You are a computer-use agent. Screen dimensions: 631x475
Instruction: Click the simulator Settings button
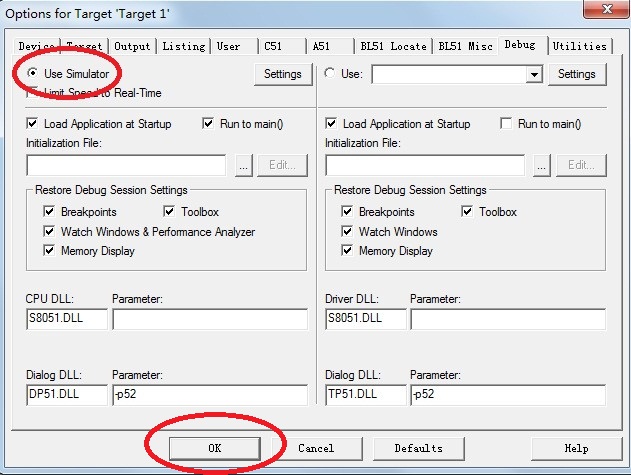pos(282,74)
